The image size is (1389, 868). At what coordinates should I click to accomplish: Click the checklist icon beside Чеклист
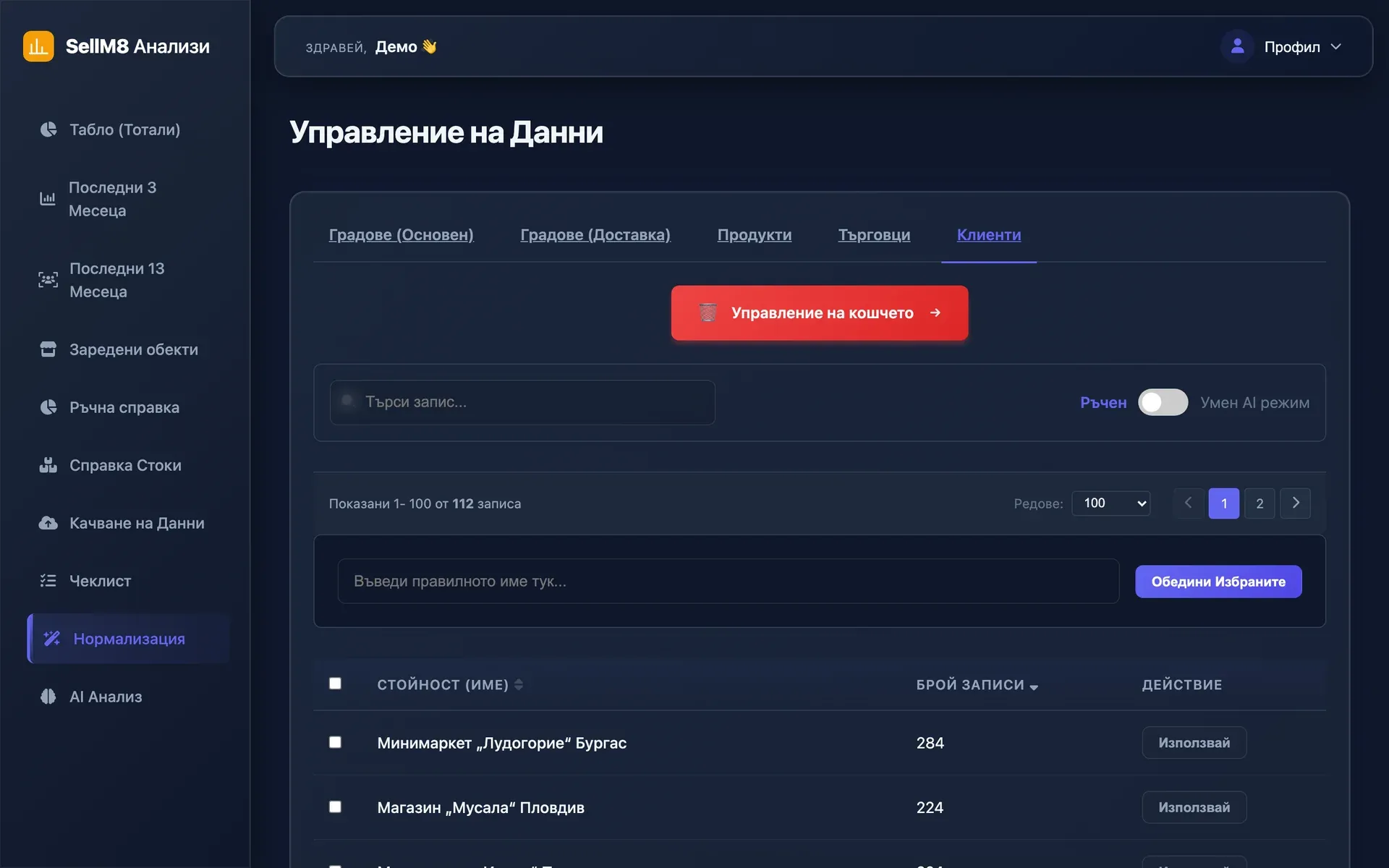point(48,581)
